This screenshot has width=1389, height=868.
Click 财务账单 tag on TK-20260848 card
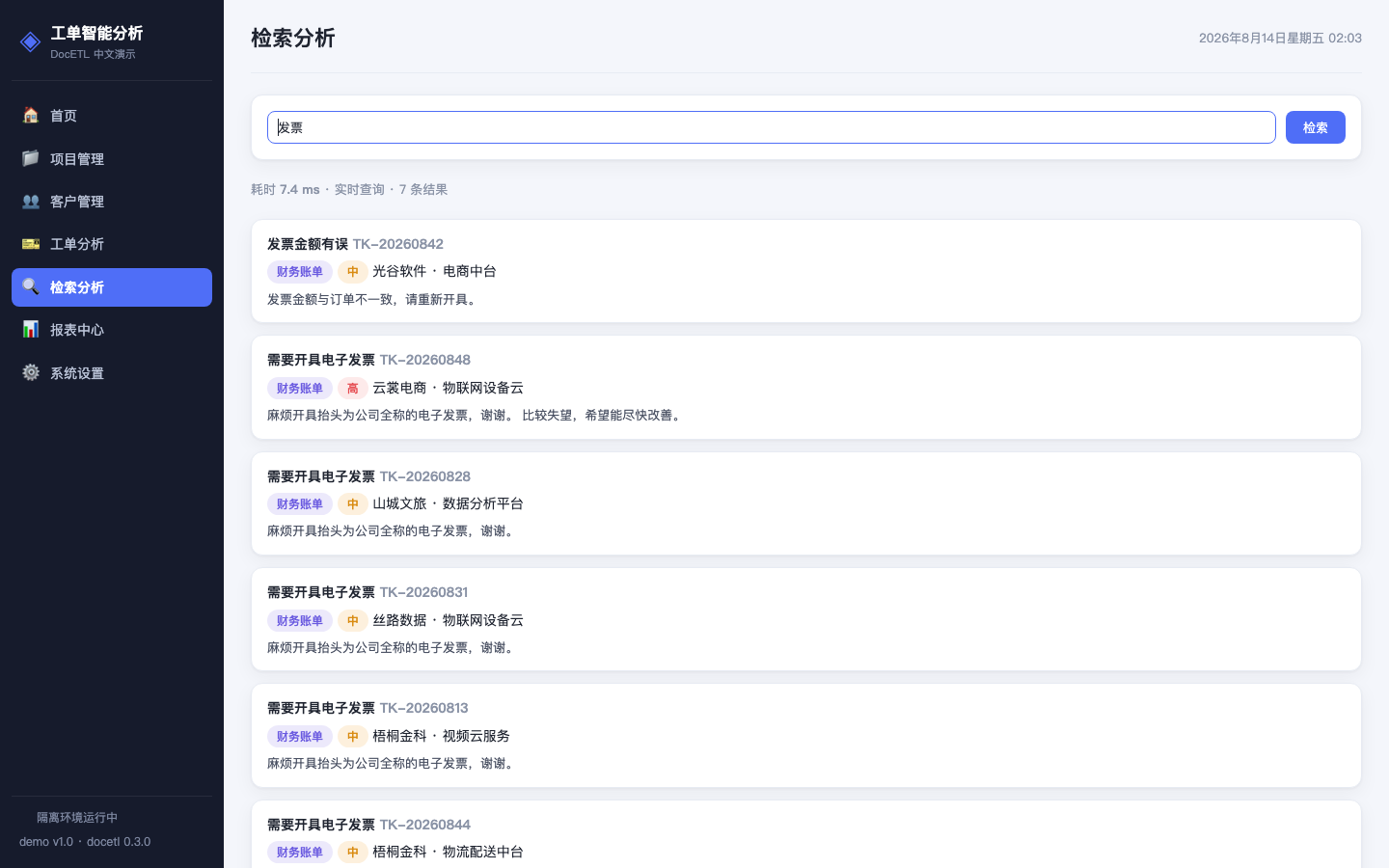pyautogui.click(x=300, y=388)
